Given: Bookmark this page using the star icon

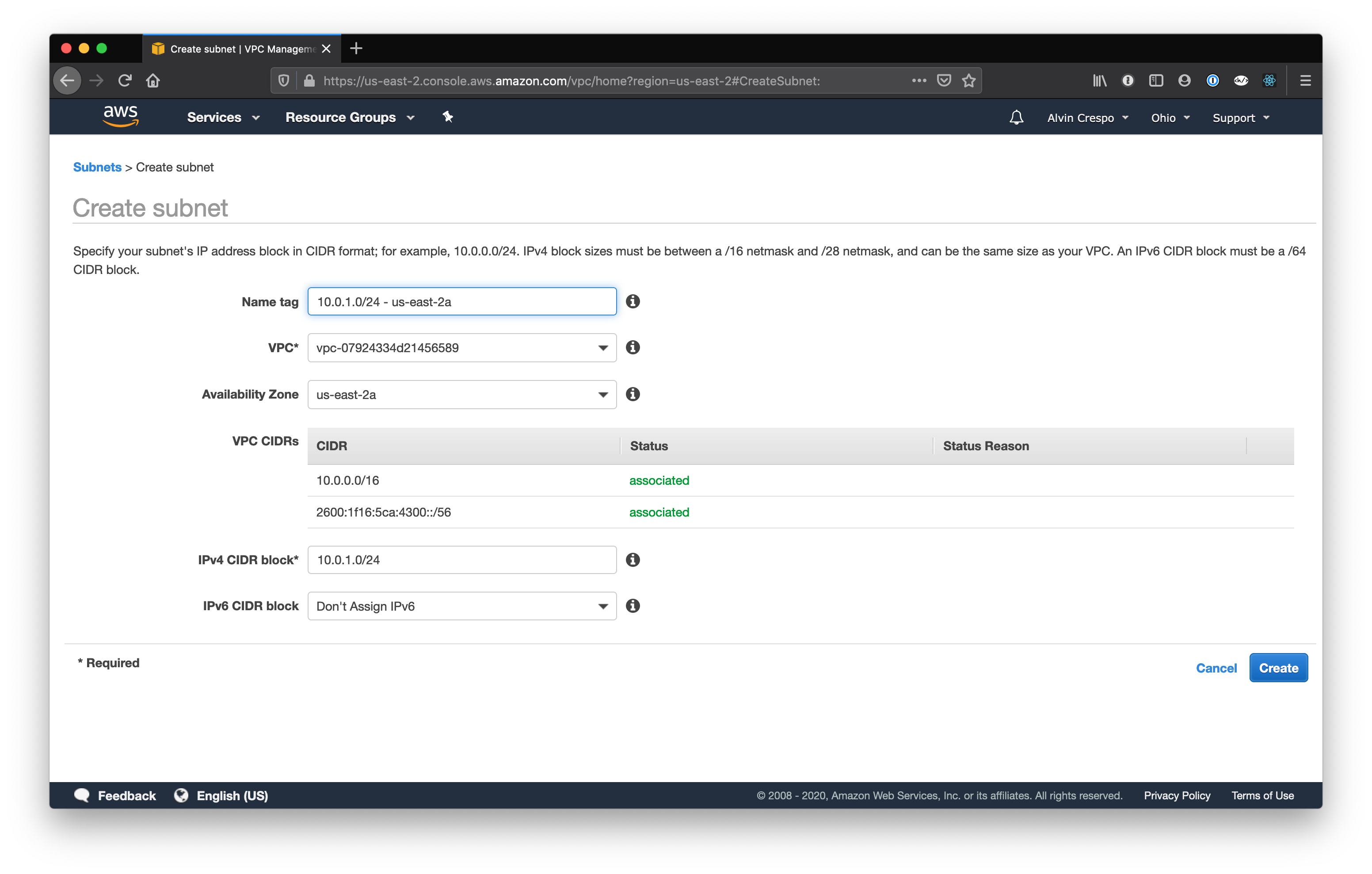Looking at the screenshot, I should click(x=968, y=80).
